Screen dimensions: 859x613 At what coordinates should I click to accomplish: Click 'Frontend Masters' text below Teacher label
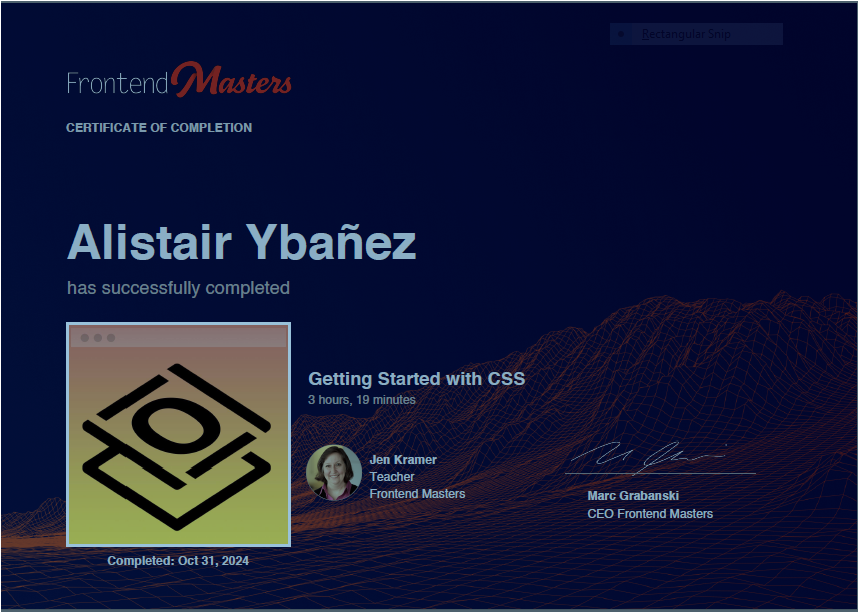pyautogui.click(x=417, y=494)
